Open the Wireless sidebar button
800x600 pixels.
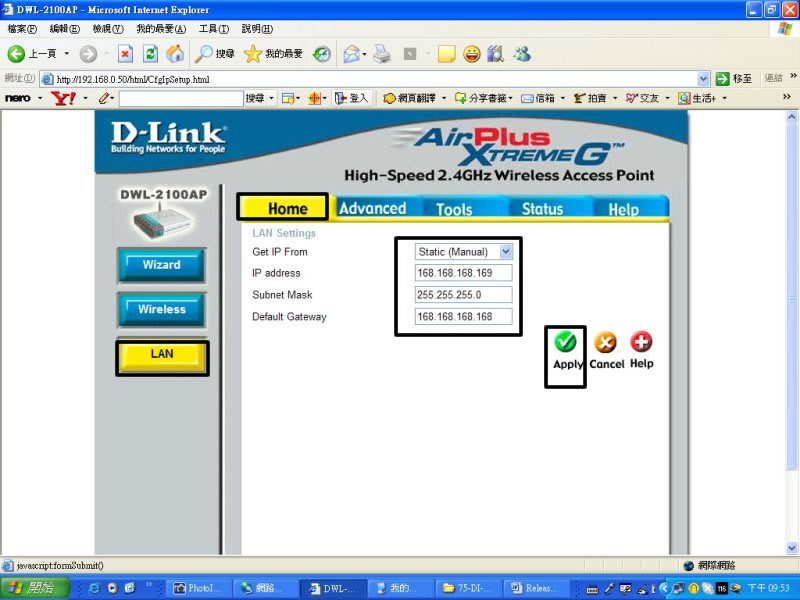click(x=162, y=309)
